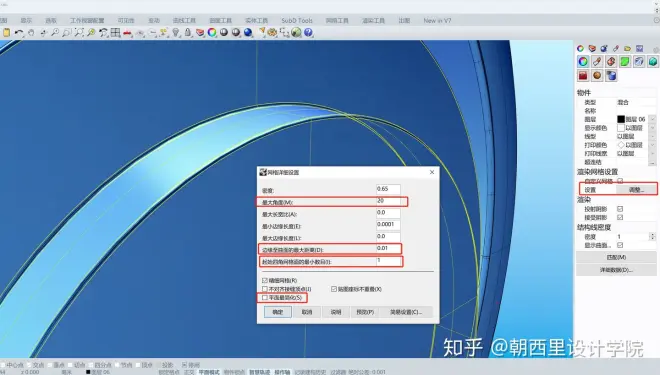Open the SubD Tools toolbar tab

pos(297,21)
